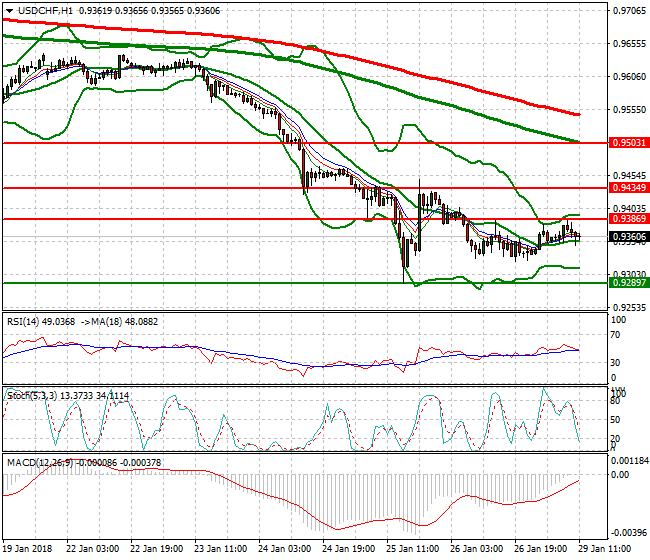The height and width of the screenshot is (560, 650).
Task: Click the open price value 0.93619
Action: [x=95, y=11]
